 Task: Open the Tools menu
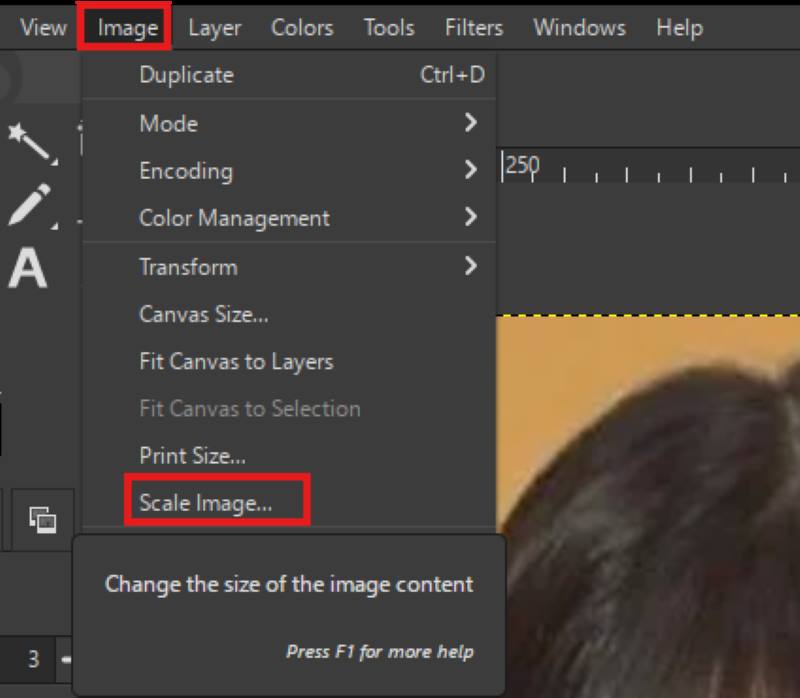(x=389, y=28)
